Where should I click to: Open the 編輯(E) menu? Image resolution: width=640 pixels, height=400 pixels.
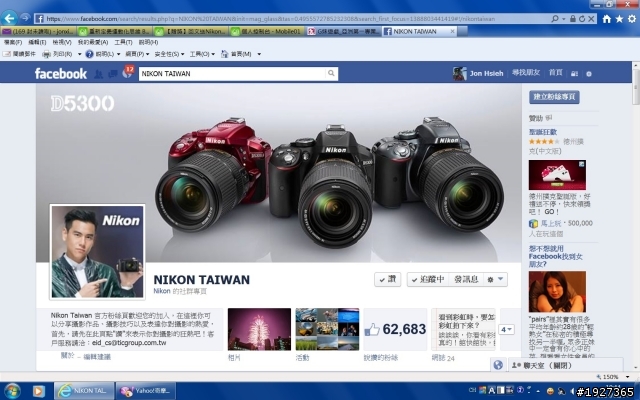(x=37, y=42)
